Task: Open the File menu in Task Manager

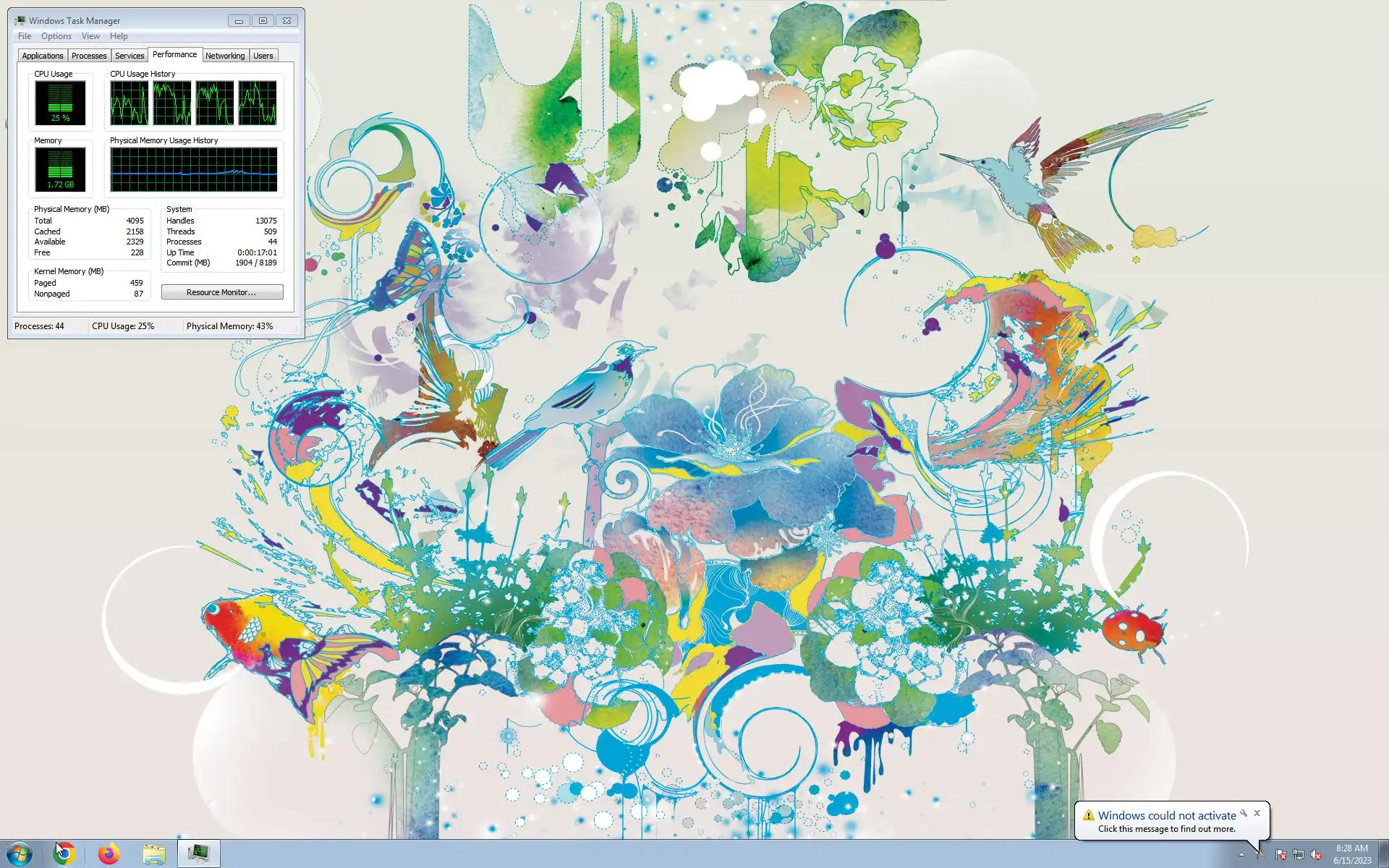Action: [25, 36]
